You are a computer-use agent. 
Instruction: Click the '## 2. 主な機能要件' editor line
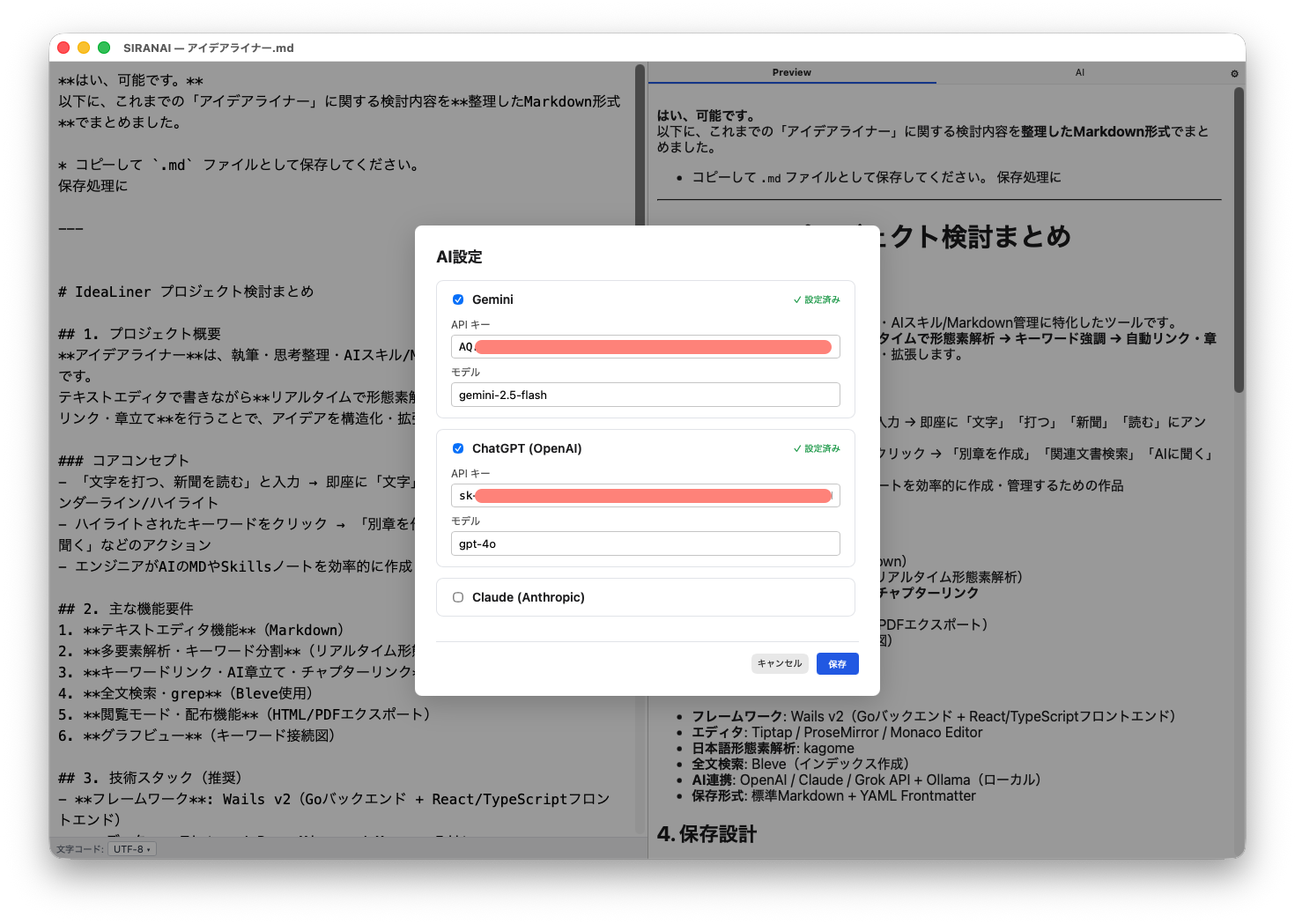tap(126, 609)
